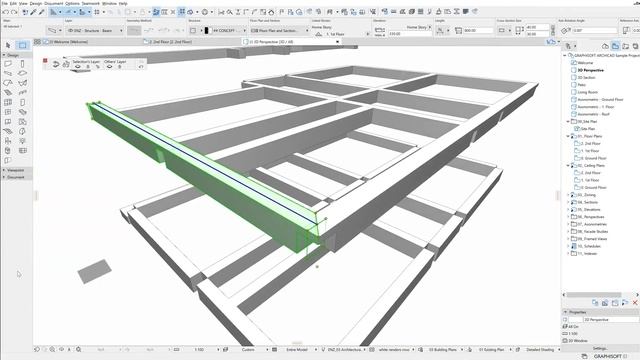
Task: Pick the eyedropper pick-up parameters icon
Action: coord(33,12)
